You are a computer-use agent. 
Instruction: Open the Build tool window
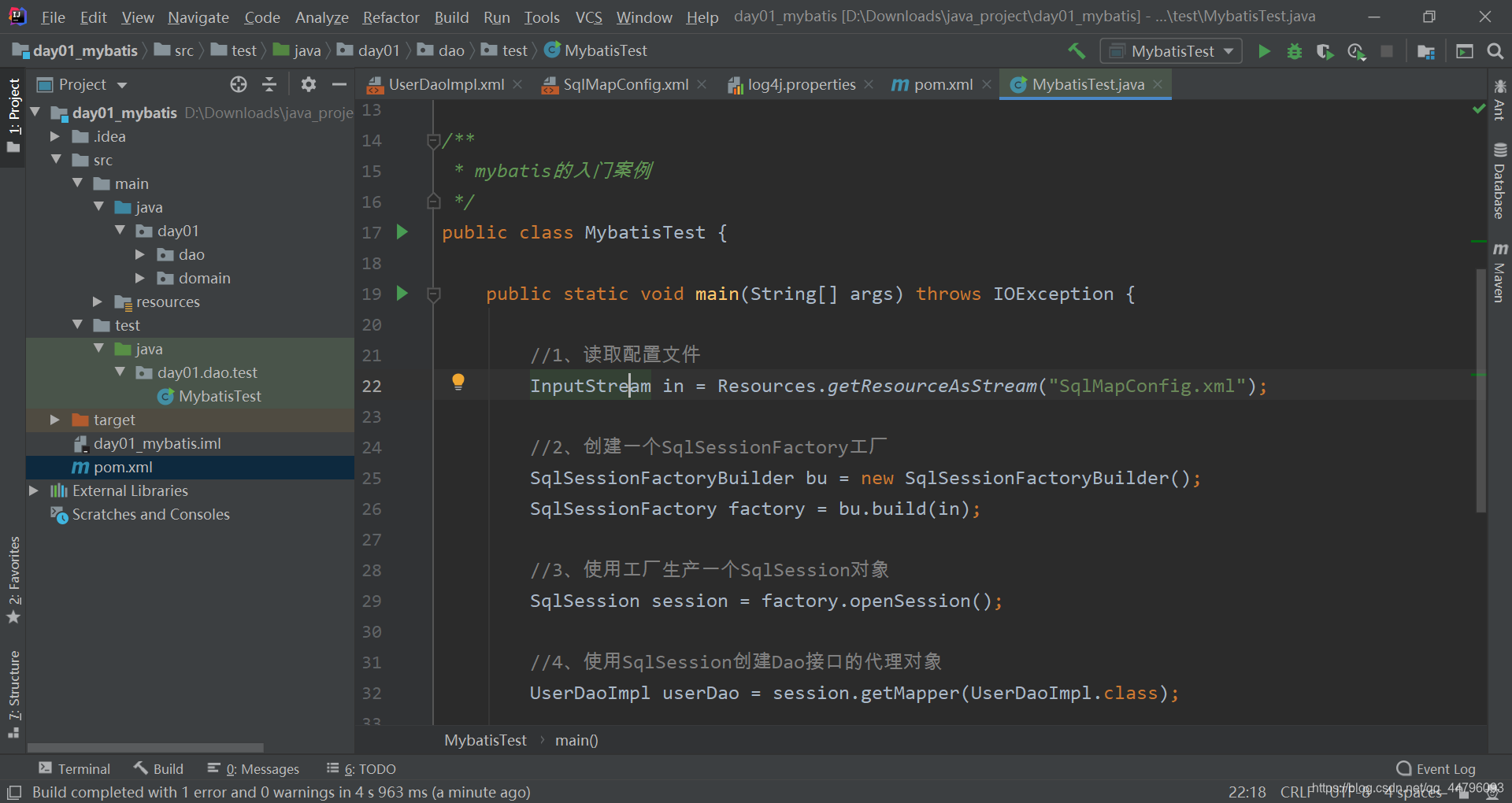pos(158,768)
